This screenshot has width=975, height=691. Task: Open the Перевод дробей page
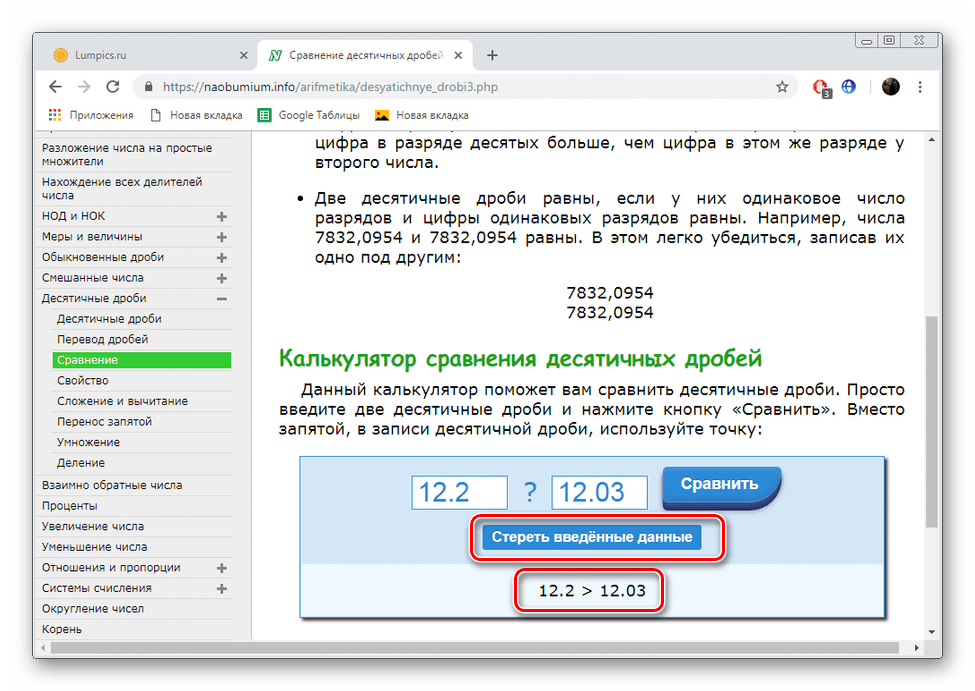(x=103, y=340)
